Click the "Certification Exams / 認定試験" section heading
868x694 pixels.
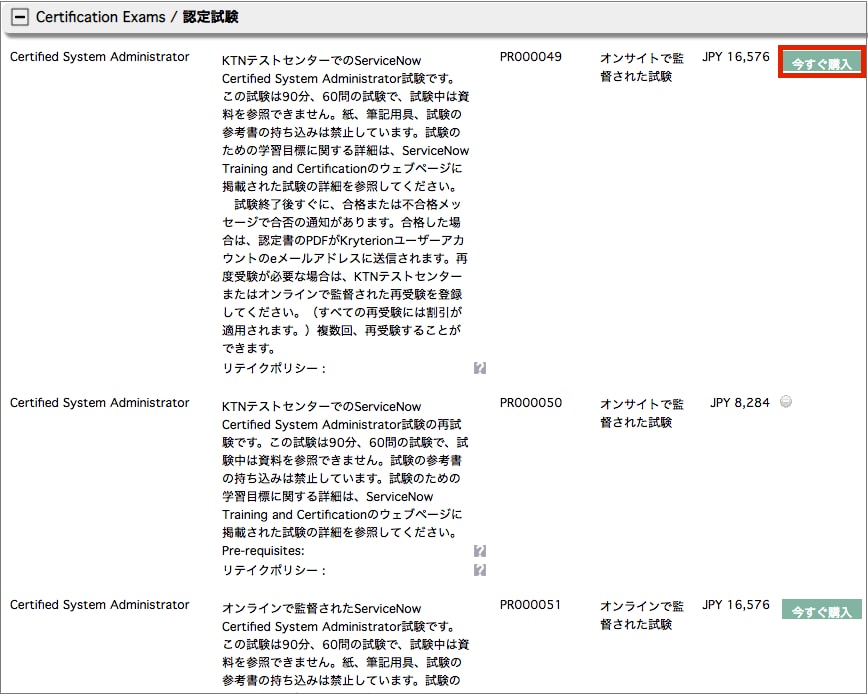(x=137, y=17)
